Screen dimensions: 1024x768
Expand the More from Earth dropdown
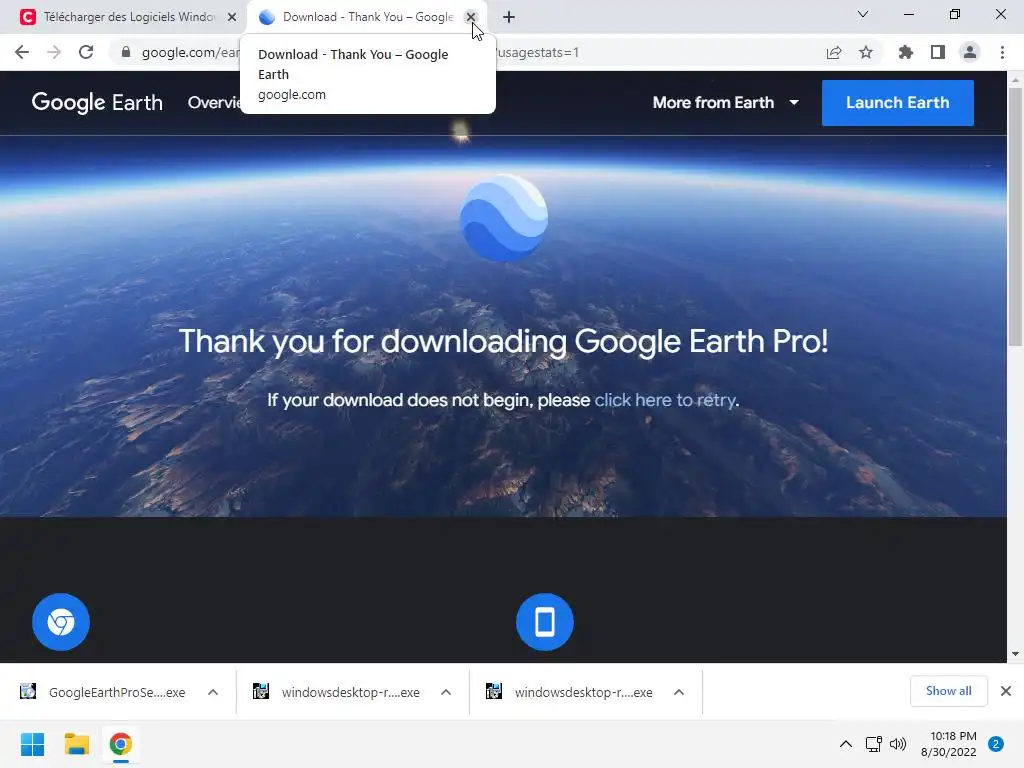[726, 103]
